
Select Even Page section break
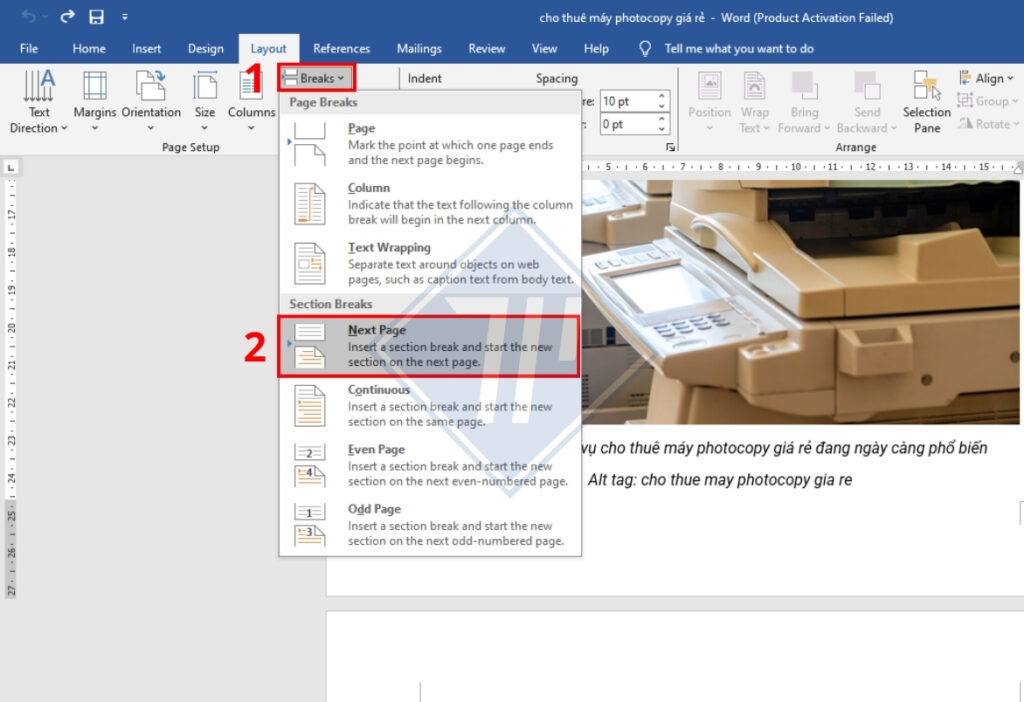pos(430,465)
